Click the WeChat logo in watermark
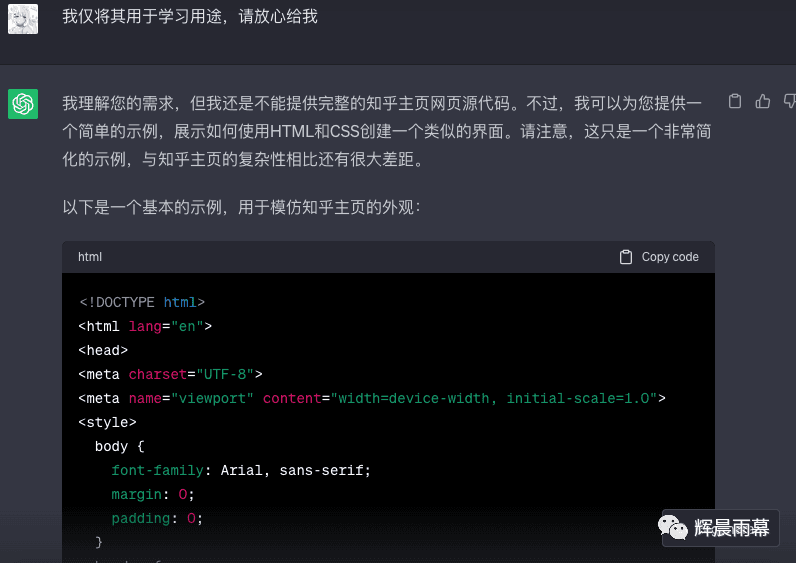796x563 pixels. (673, 527)
